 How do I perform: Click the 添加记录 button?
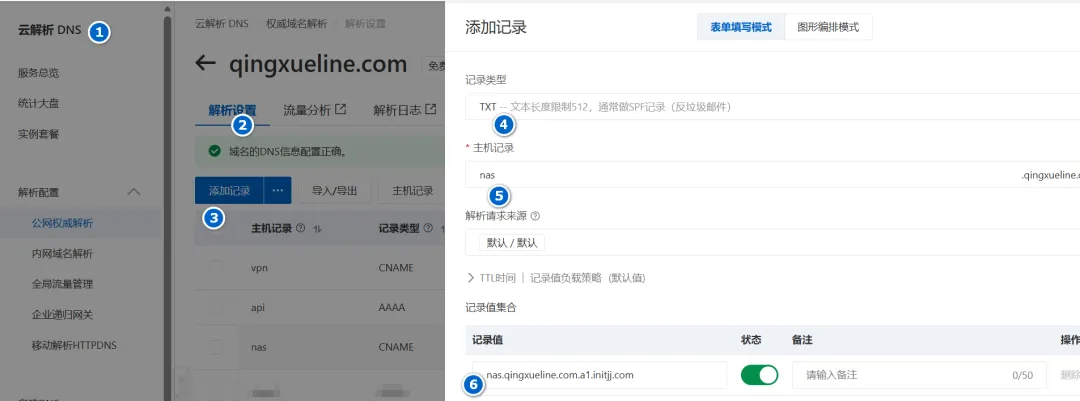pyautogui.click(x=229, y=191)
